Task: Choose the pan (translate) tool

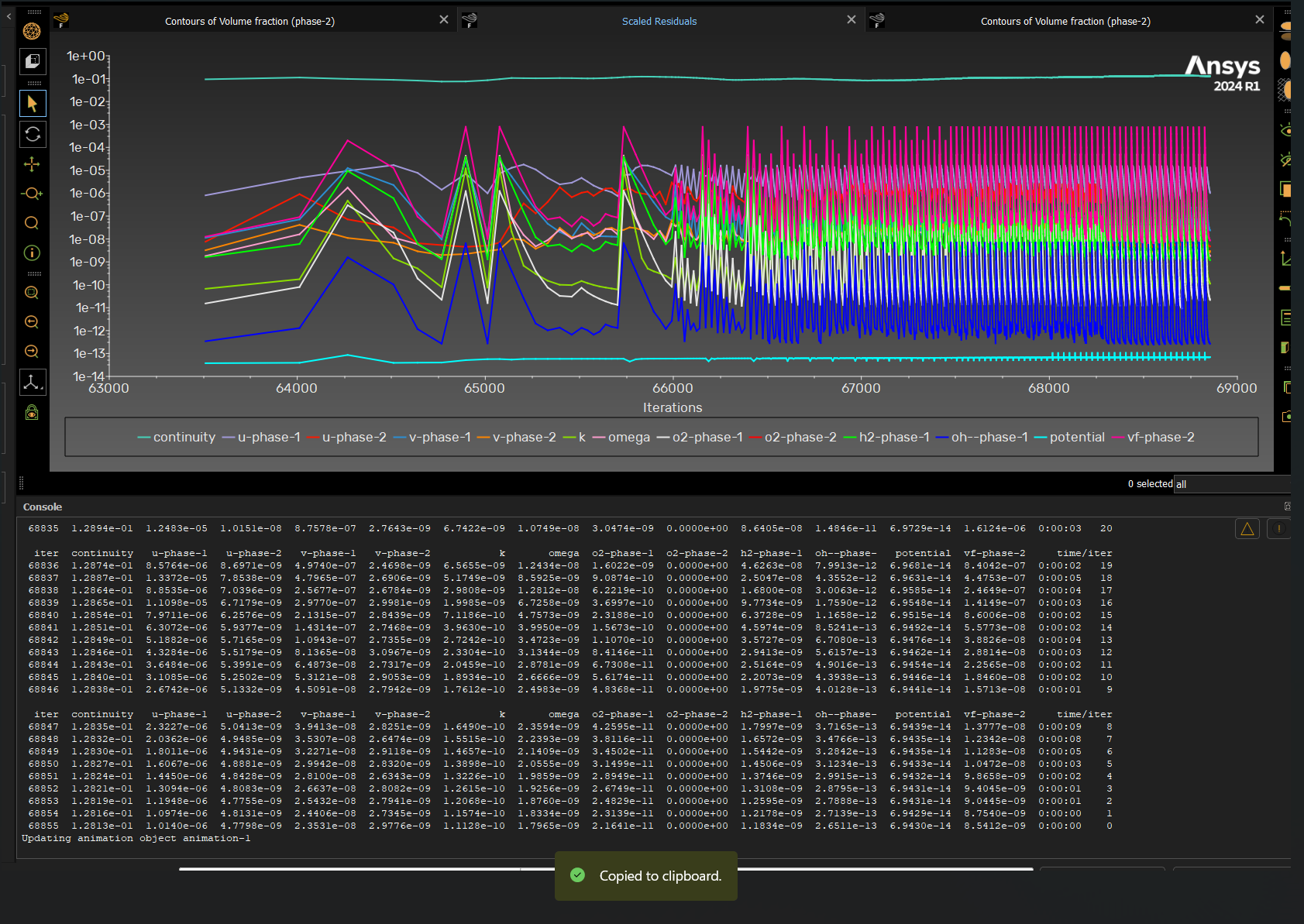Action: click(x=32, y=164)
